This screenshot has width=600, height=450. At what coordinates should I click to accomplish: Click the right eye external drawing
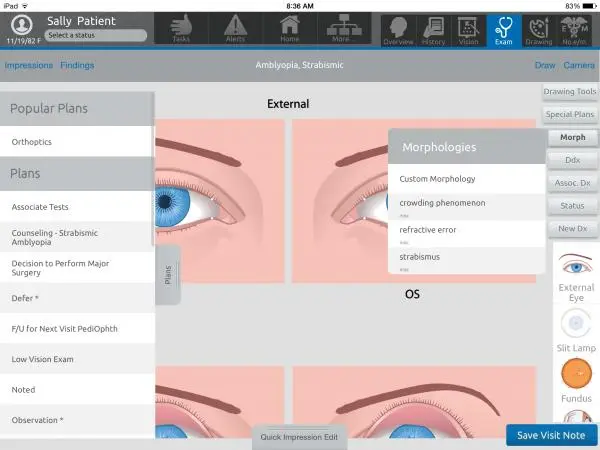pos(220,201)
